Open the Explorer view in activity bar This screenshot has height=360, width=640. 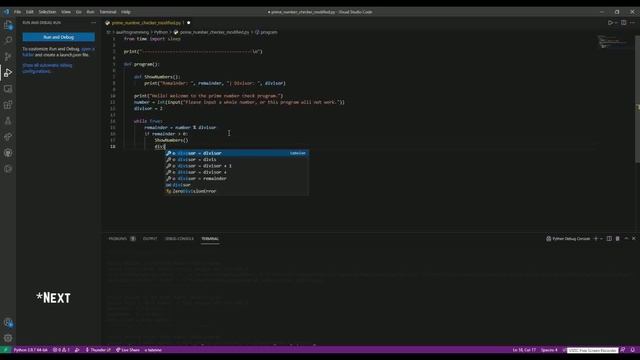(x=8, y=24)
